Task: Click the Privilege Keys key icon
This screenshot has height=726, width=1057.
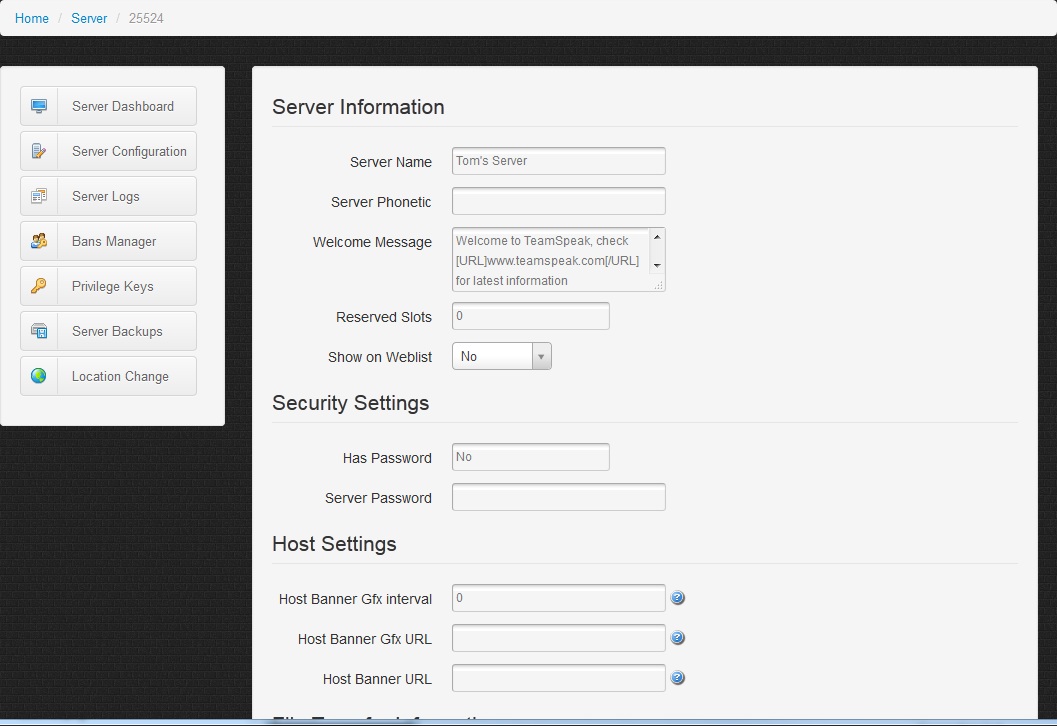Action: (x=39, y=286)
